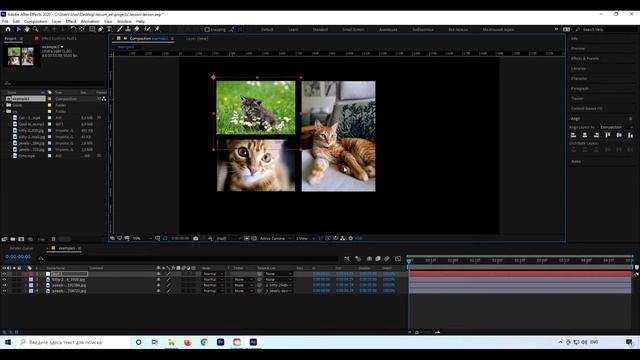Hide layer 3 pexels jpg eye toggle
Screen dimensions: 640x360
pyautogui.click(x=4, y=285)
